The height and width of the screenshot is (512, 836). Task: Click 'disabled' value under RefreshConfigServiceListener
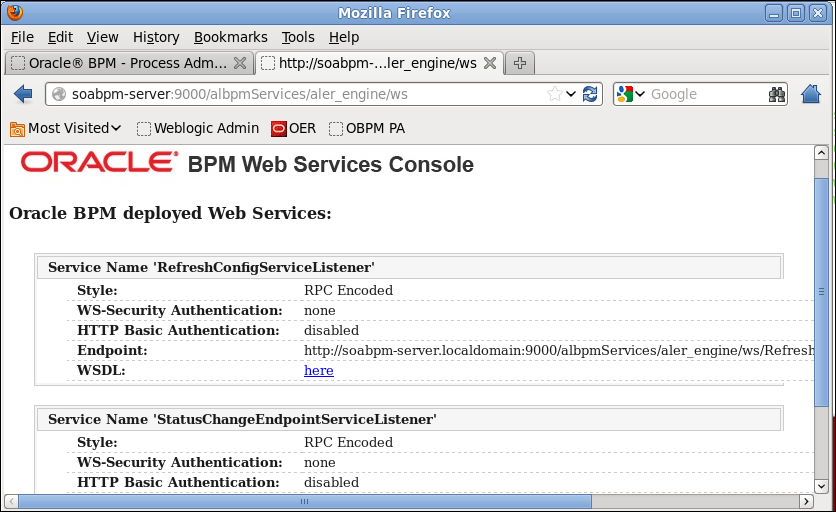pyautogui.click(x=331, y=331)
